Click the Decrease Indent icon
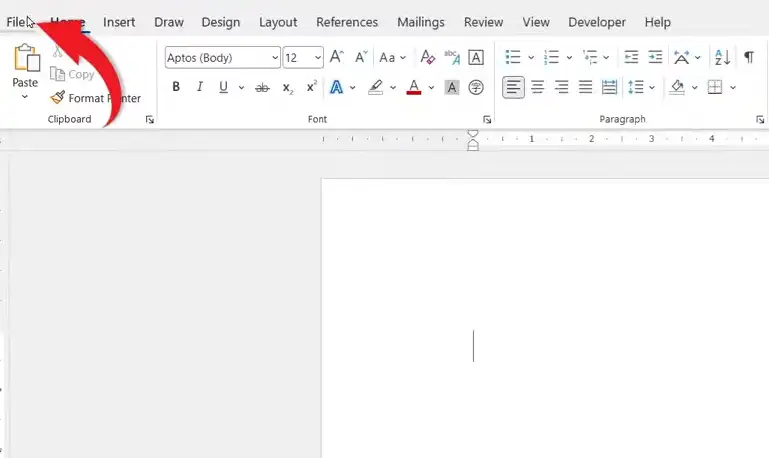 631,57
